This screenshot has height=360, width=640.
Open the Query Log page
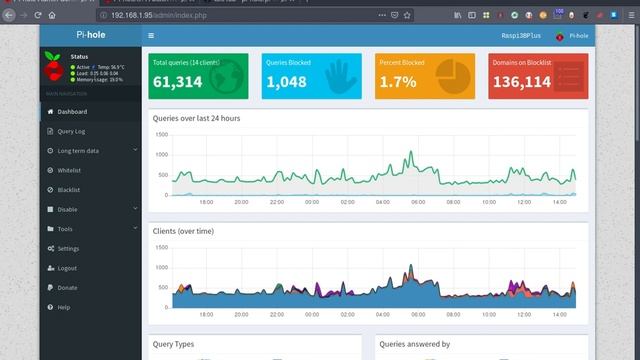91,131
